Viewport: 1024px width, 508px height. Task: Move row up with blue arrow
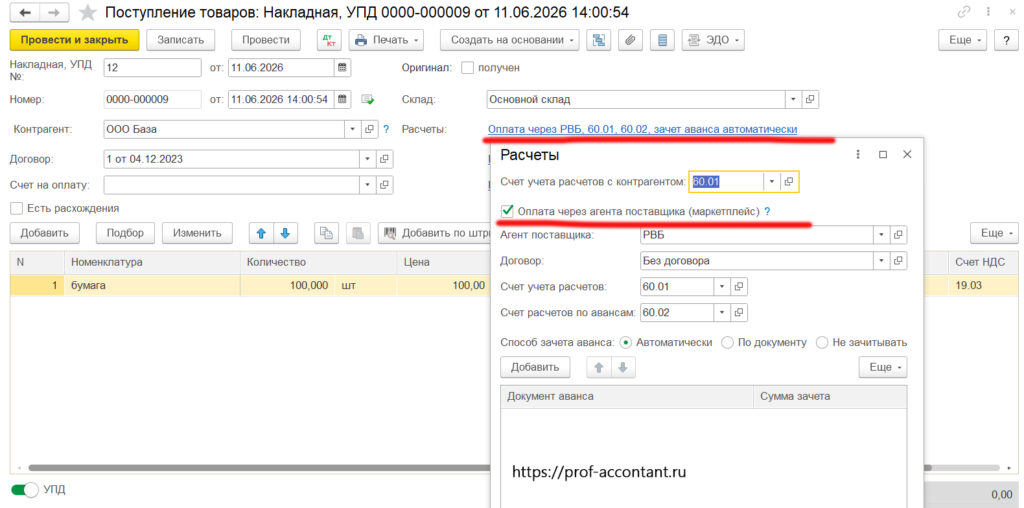pos(261,233)
